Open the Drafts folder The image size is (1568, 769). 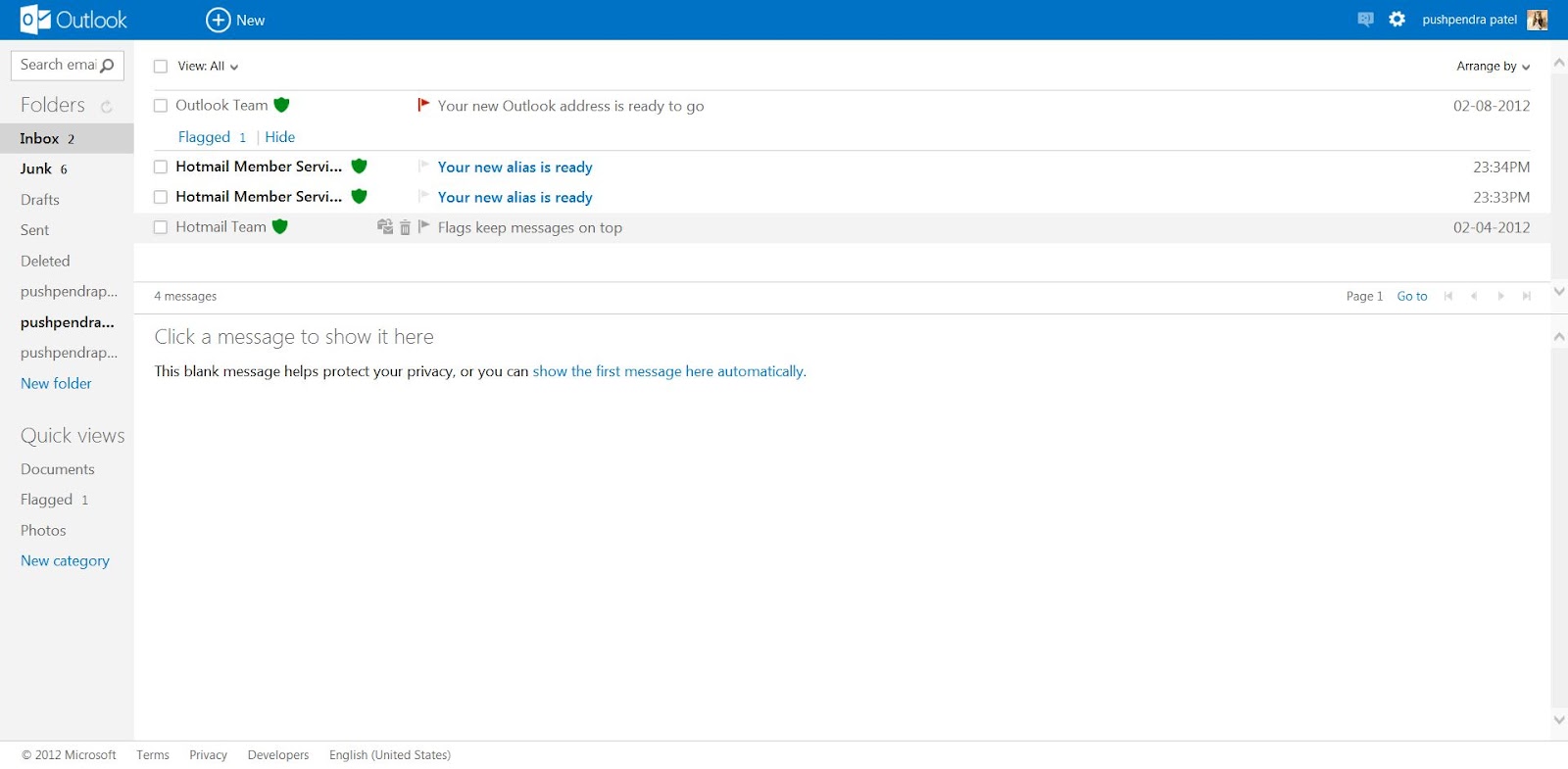click(40, 200)
